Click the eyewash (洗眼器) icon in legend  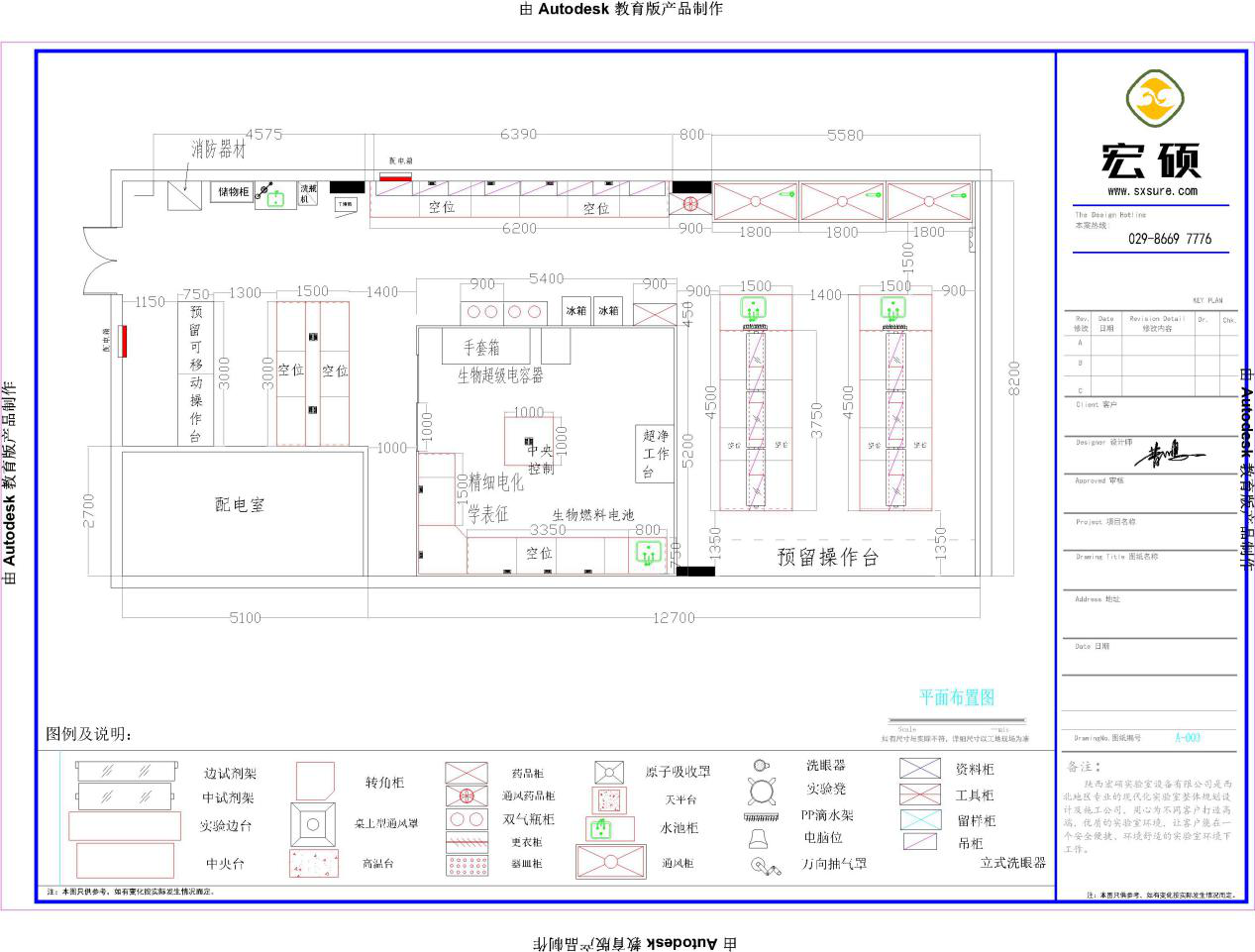point(761,765)
